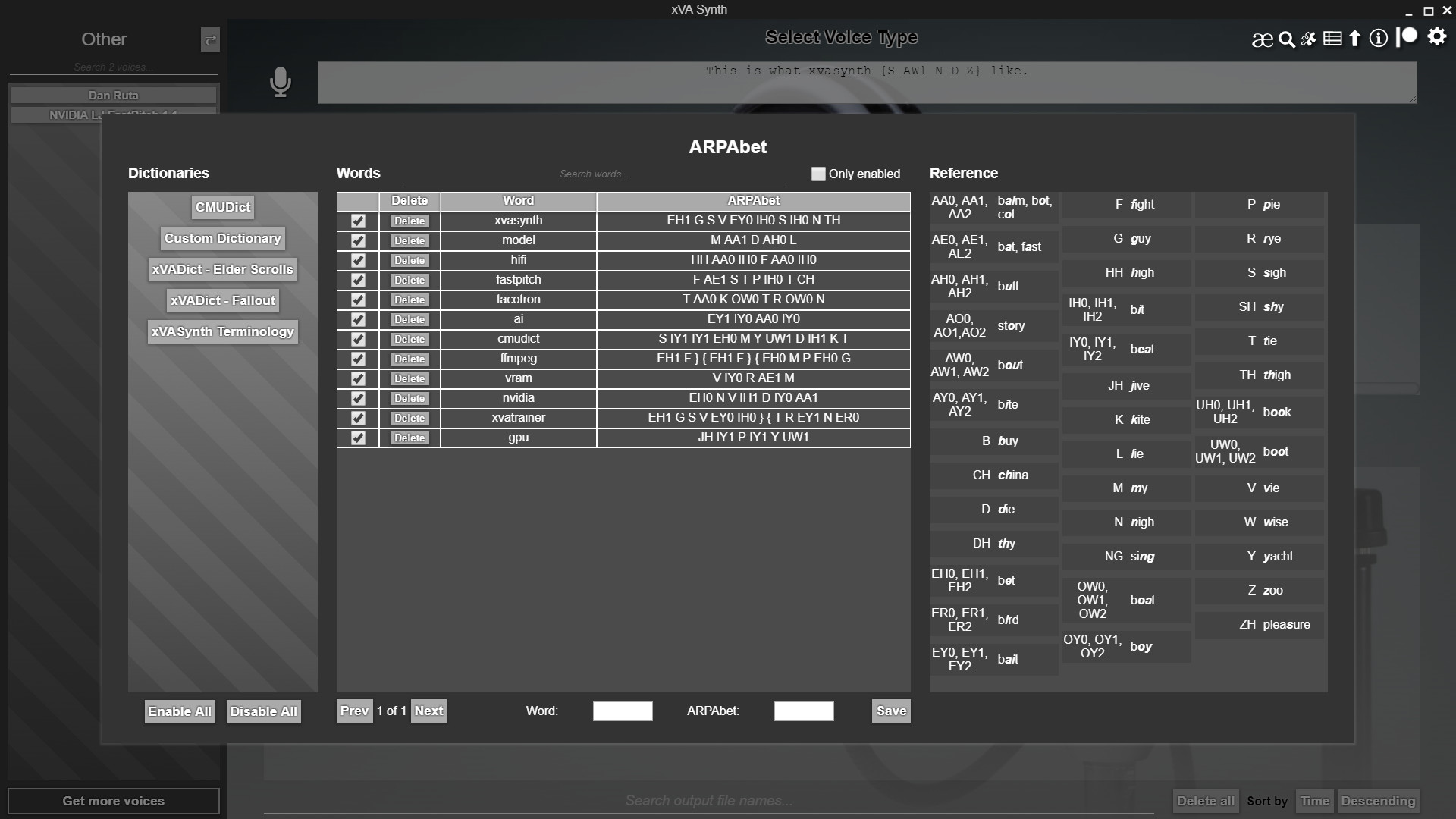Click Enable All dictionaries words
This screenshot has height=819, width=1456.
[x=179, y=711]
